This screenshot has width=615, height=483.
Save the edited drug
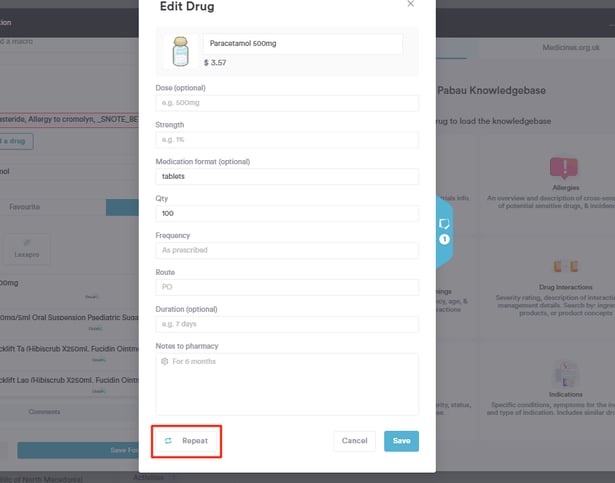[401, 441]
